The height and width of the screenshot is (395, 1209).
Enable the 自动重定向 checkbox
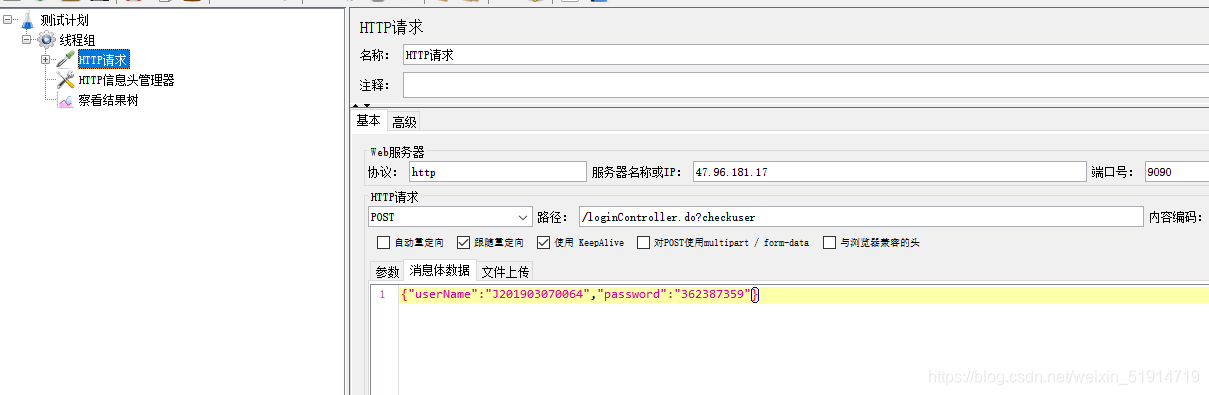pyautogui.click(x=383, y=242)
